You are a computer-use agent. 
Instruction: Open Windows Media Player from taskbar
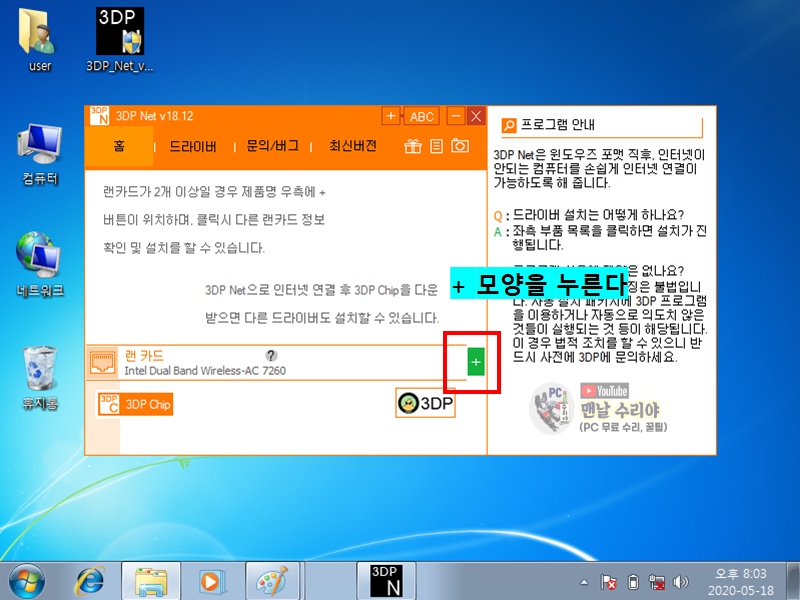pyautogui.click(x=210, y=581)
